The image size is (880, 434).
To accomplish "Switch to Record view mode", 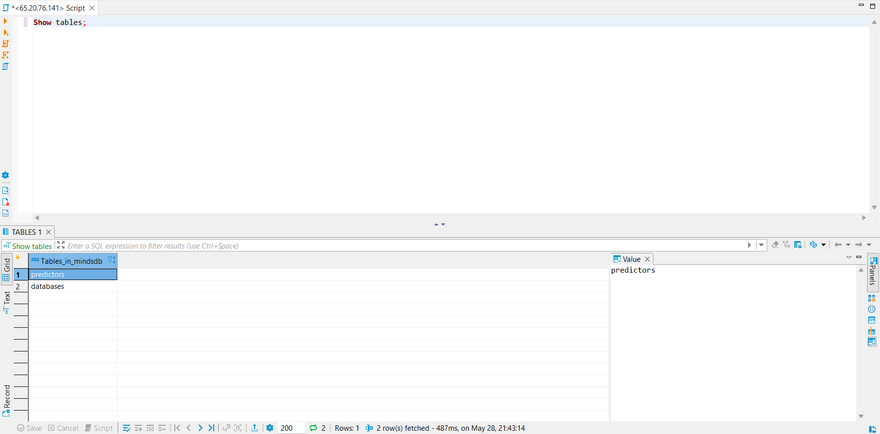I will pyautogui.click(x=6, y=396).
